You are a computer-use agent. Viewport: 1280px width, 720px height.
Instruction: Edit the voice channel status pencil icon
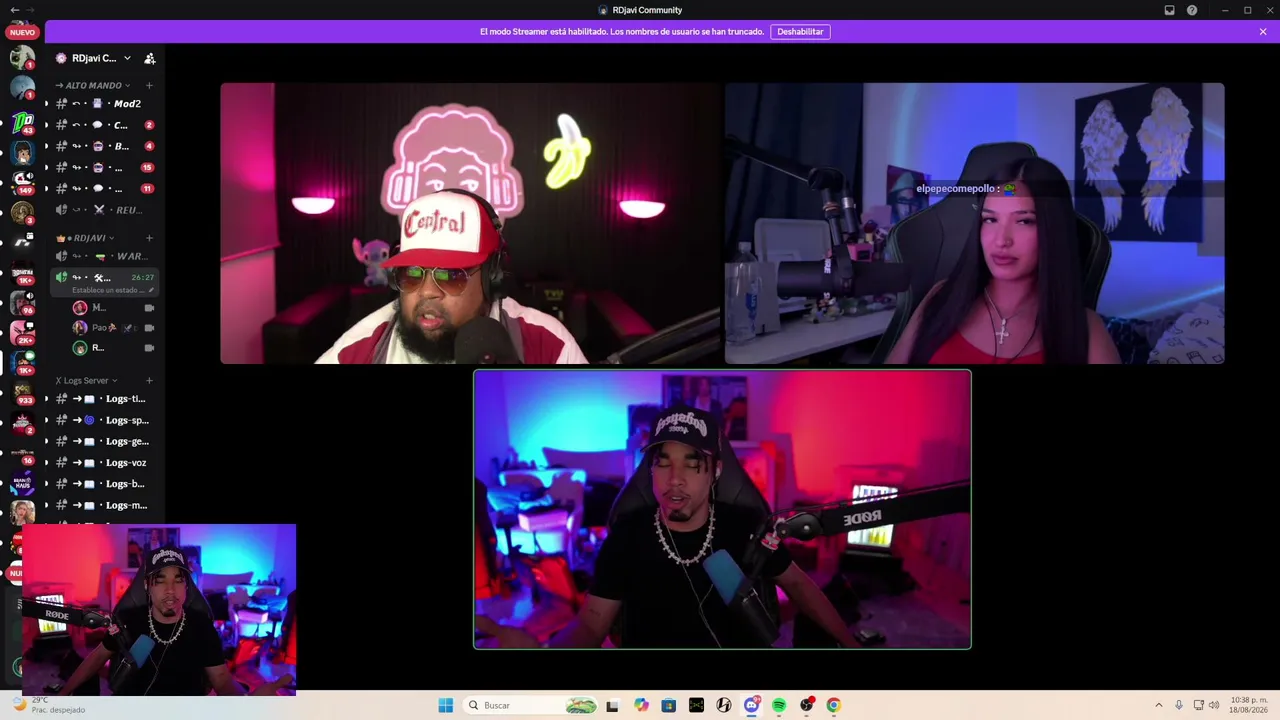[151, 290]
